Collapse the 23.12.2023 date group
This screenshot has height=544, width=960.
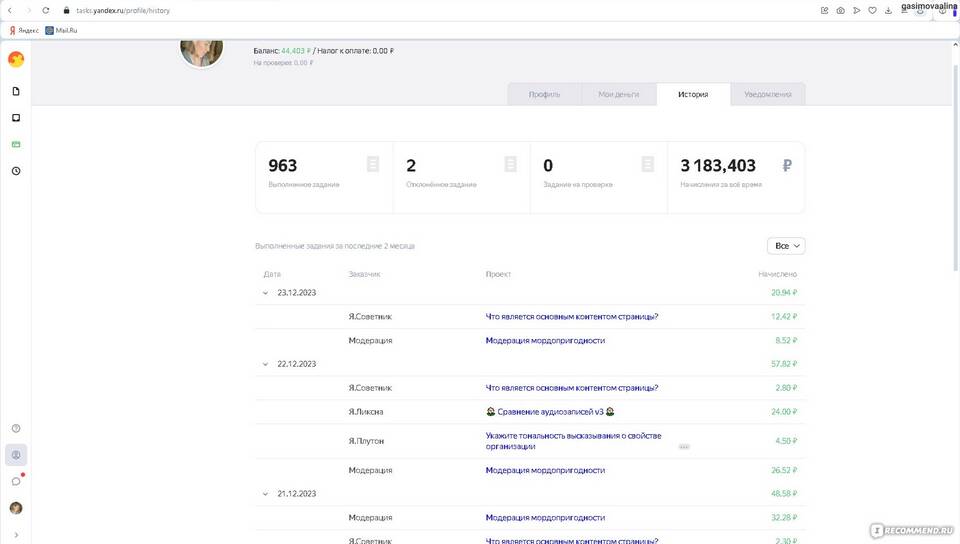[265, 293]
